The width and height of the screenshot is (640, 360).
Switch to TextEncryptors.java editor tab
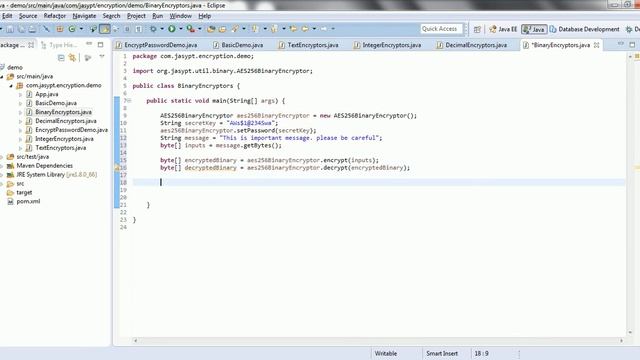click(309, 45)
